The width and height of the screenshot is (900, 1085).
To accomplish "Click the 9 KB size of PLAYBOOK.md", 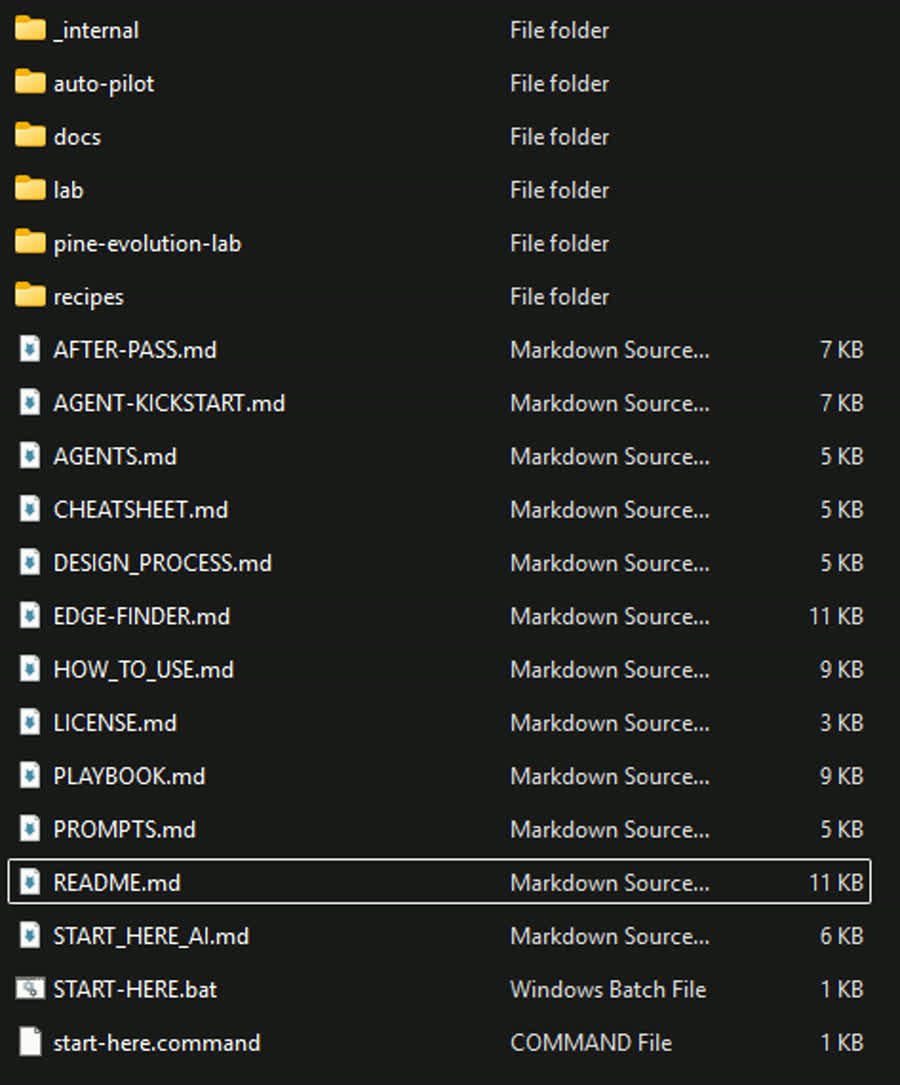I will pos(842,776).
